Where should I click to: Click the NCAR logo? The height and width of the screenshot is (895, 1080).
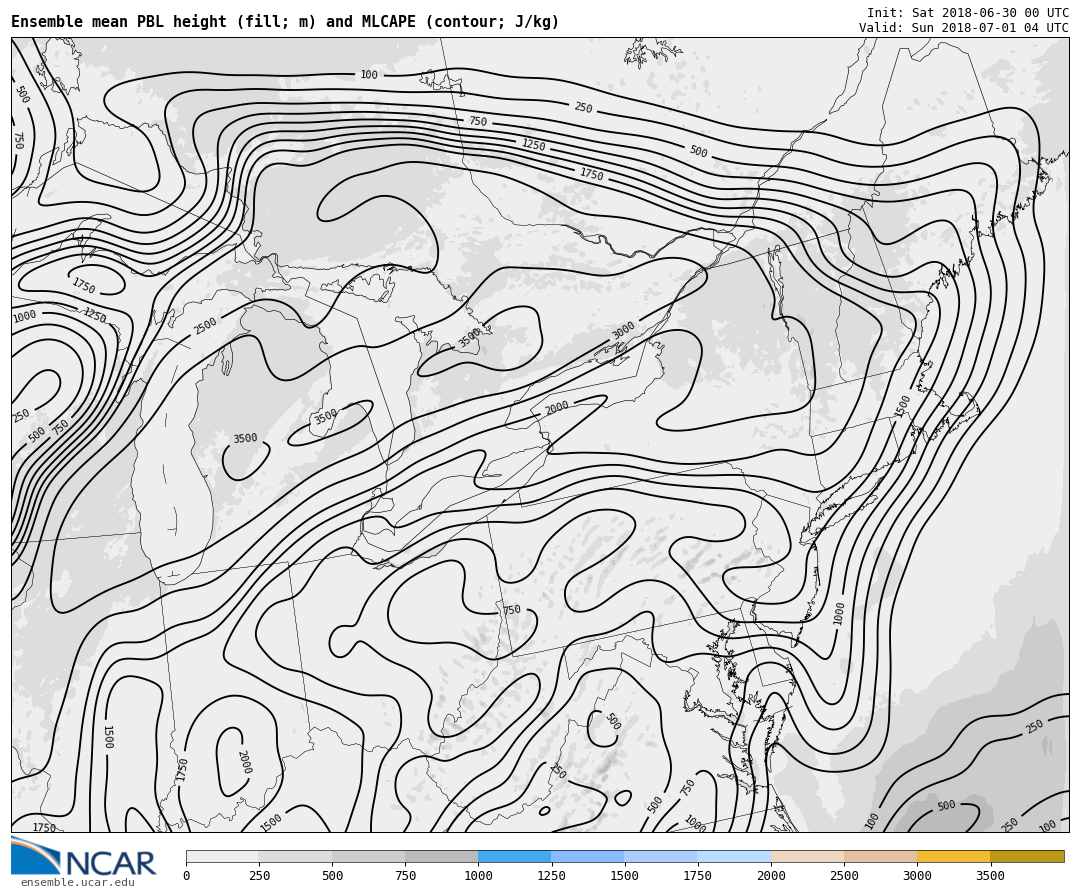[x=83, y=856]
